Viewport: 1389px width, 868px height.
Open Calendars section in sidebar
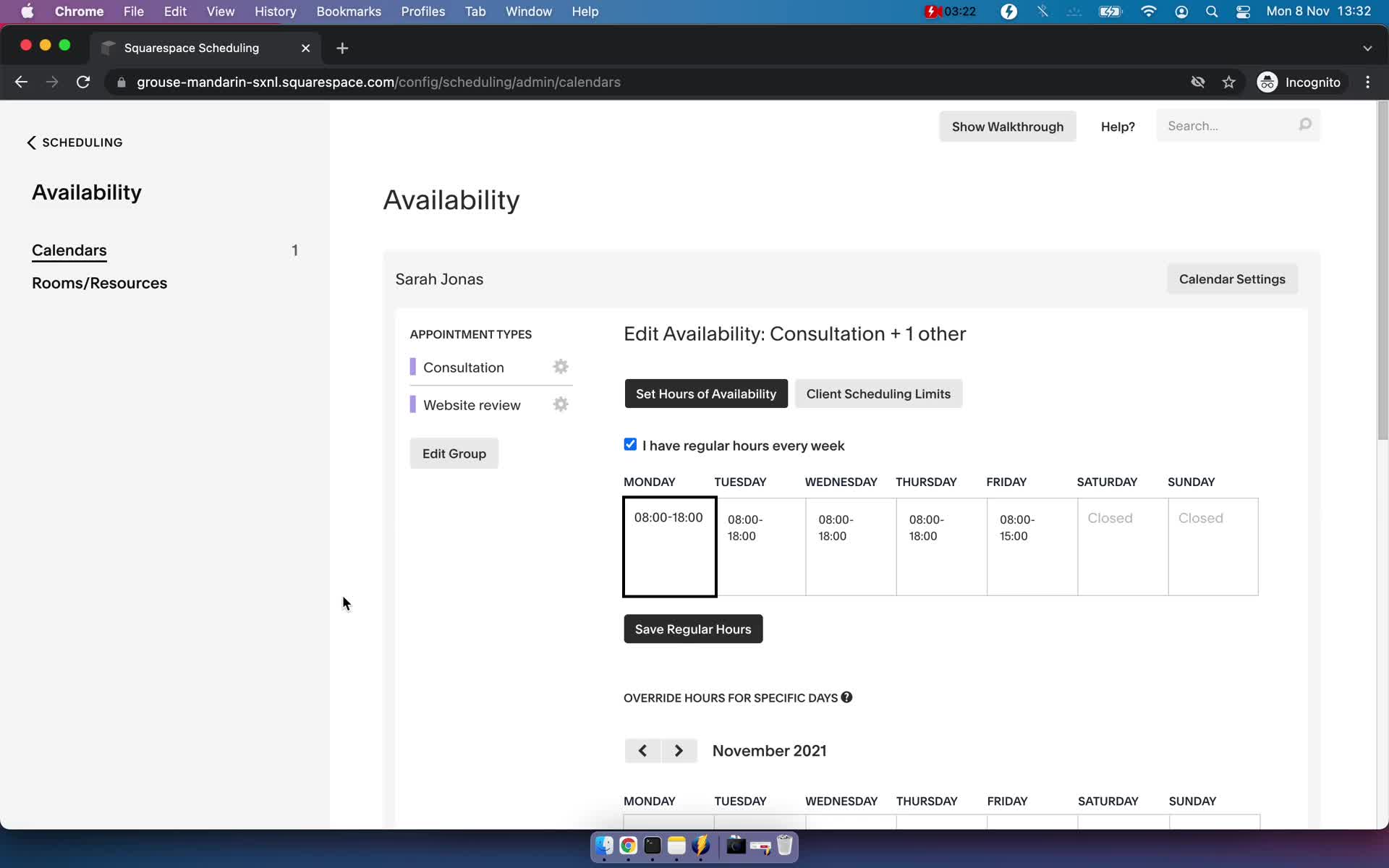pyautogui.click(x=69, y=250)
